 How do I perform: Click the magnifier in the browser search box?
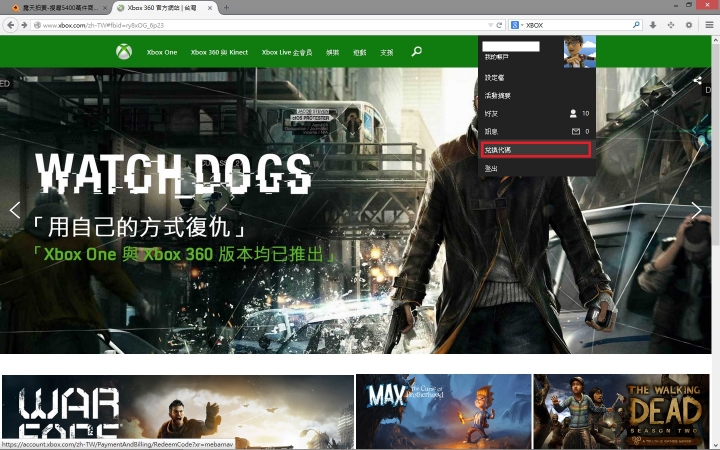pyautogui.click(x=636, y=25)
